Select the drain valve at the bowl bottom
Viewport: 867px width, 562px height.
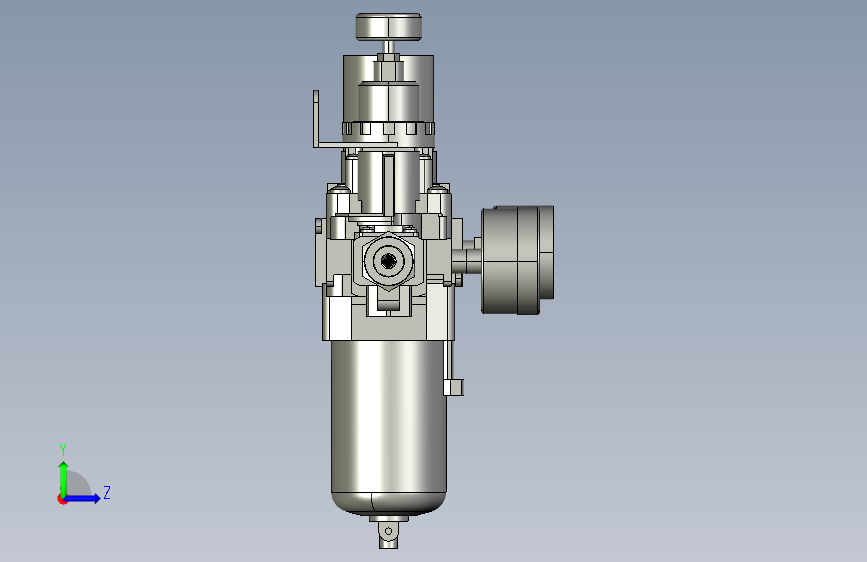pos(389,532)
